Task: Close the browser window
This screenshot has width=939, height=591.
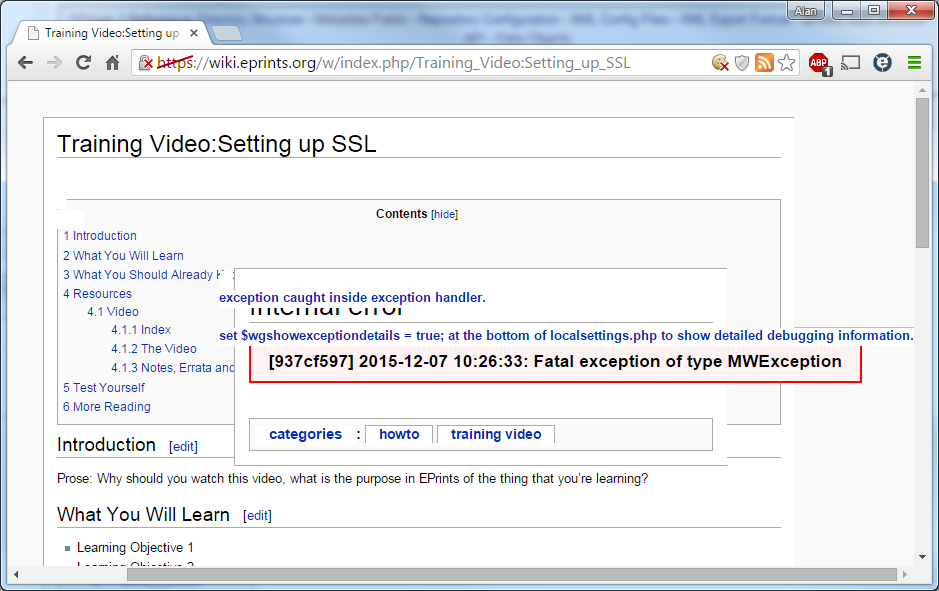Action: (911, 11)
